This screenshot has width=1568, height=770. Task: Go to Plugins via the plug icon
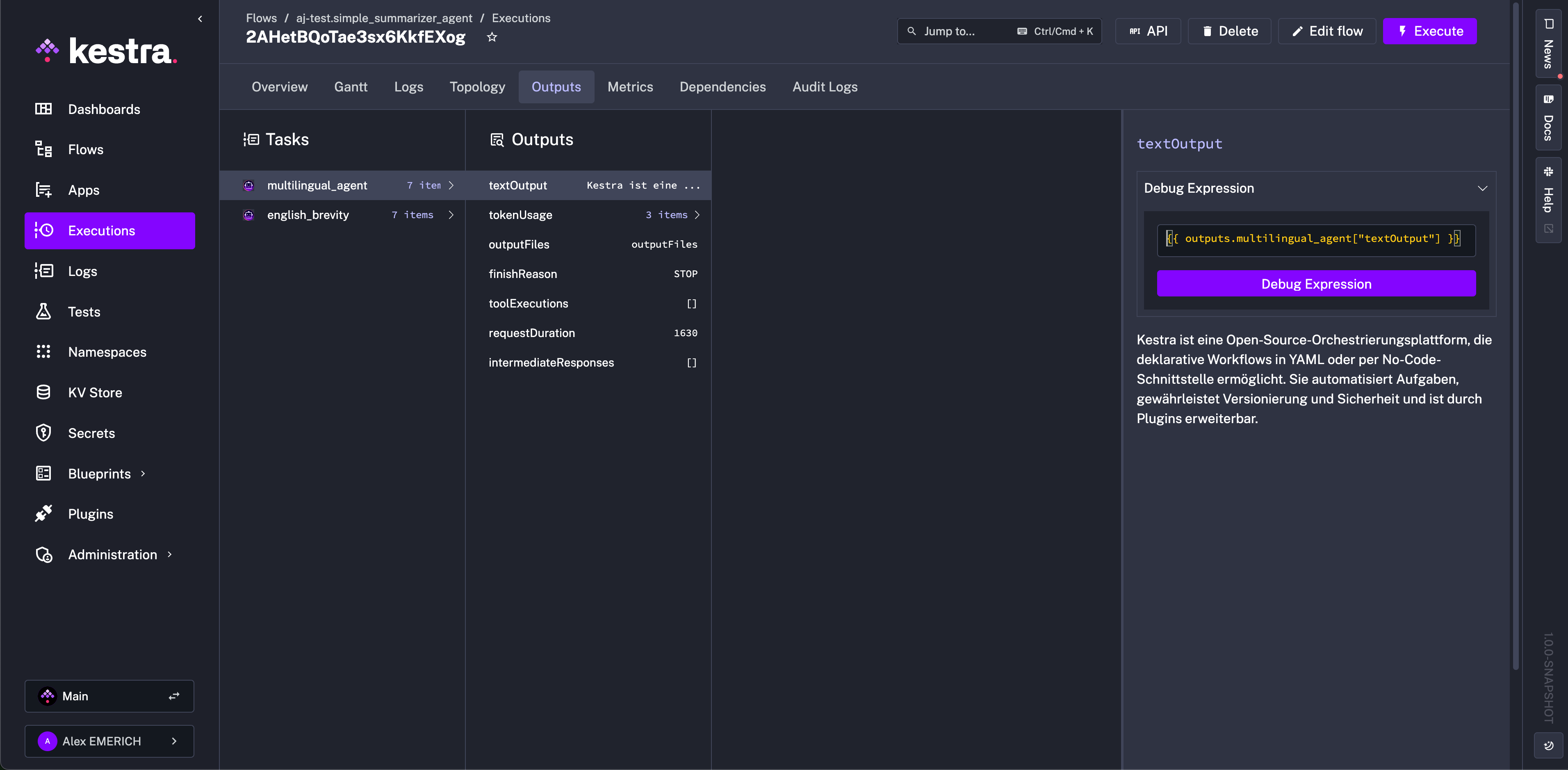click(x=43, y=514)
